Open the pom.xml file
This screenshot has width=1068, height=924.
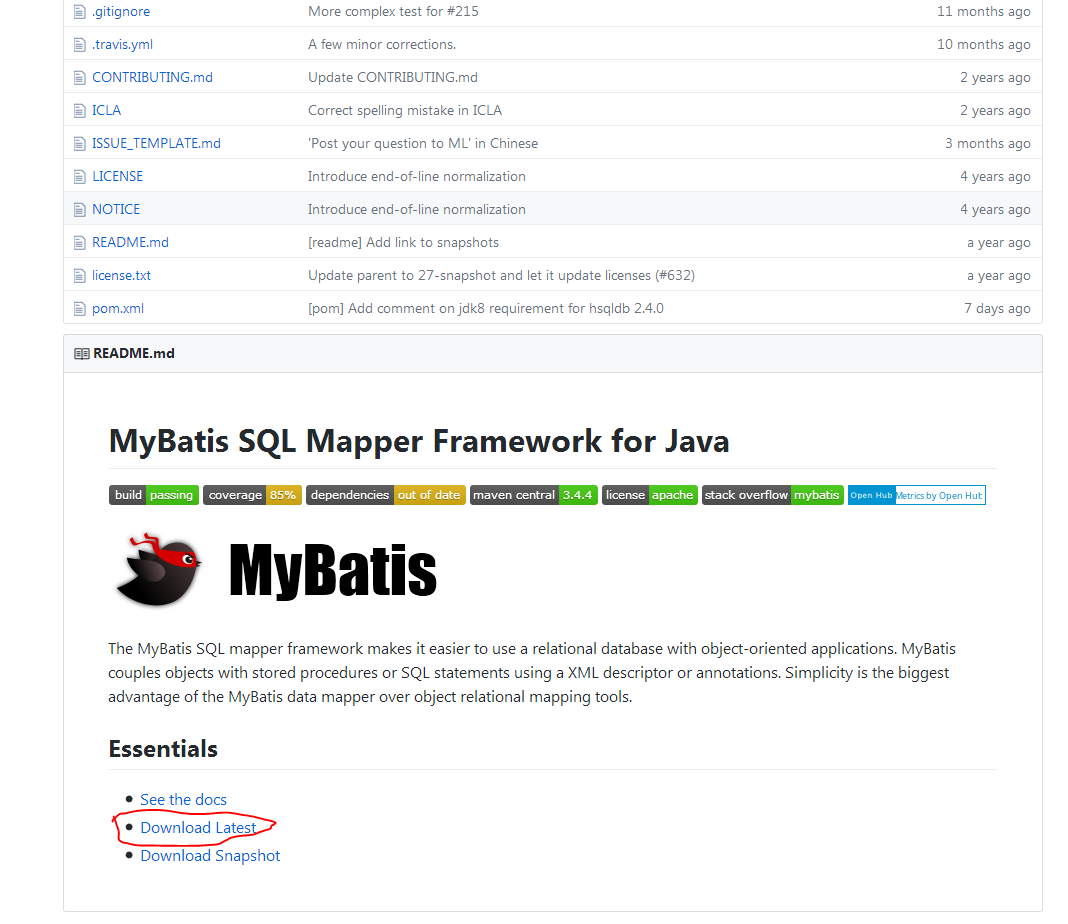point(118,308)
